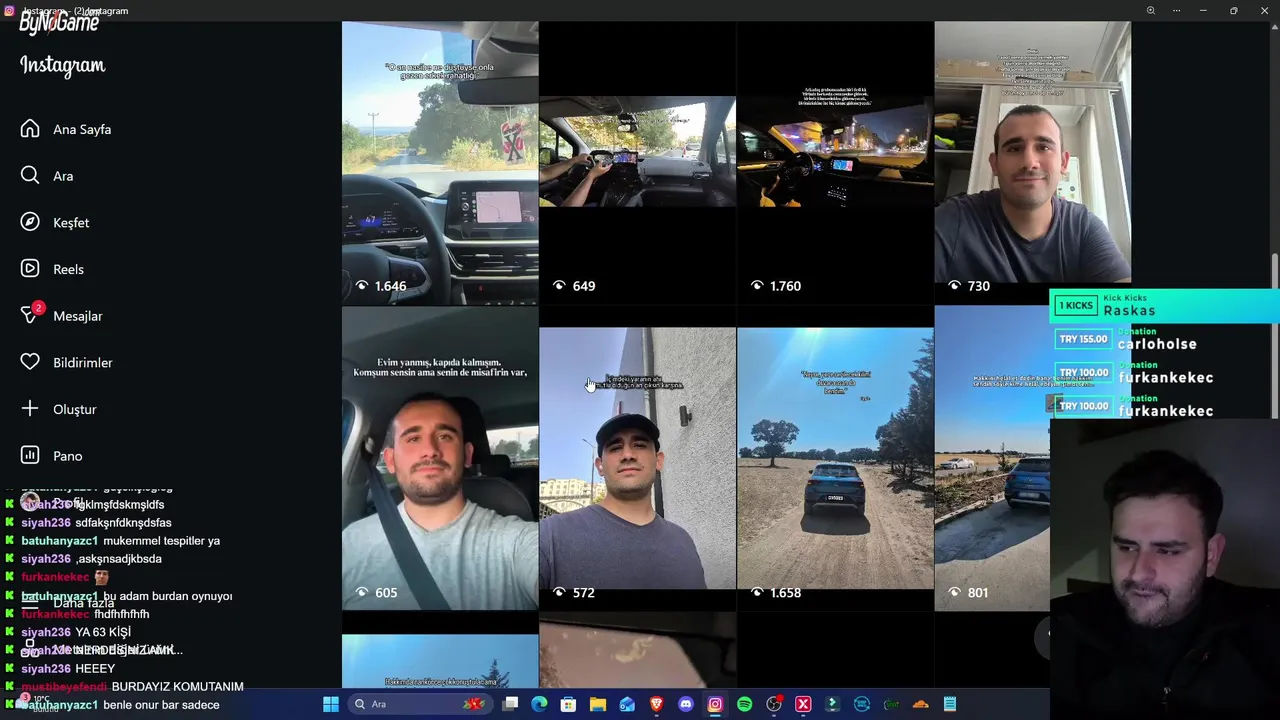Click the Bildirimler heart icon
The height and width of the screenshot is (720, 1280).
[x=30, y=362]
